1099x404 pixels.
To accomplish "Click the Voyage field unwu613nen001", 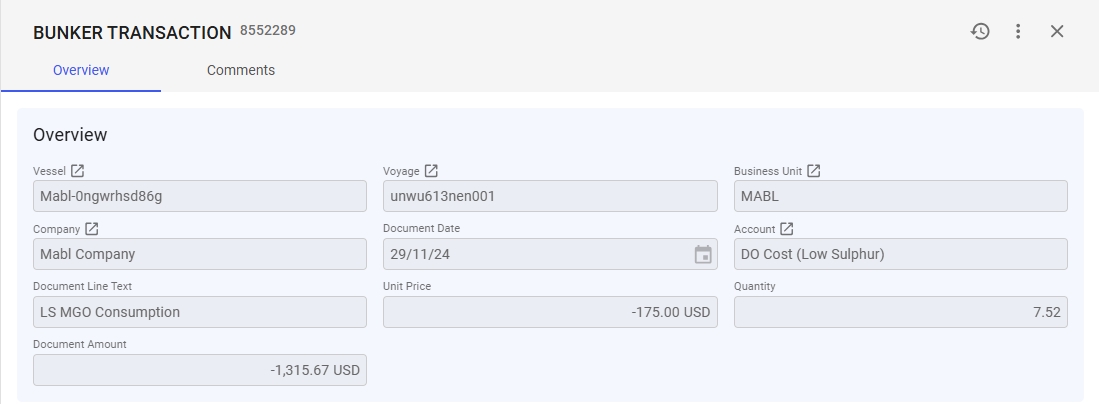I will point(550,196).
